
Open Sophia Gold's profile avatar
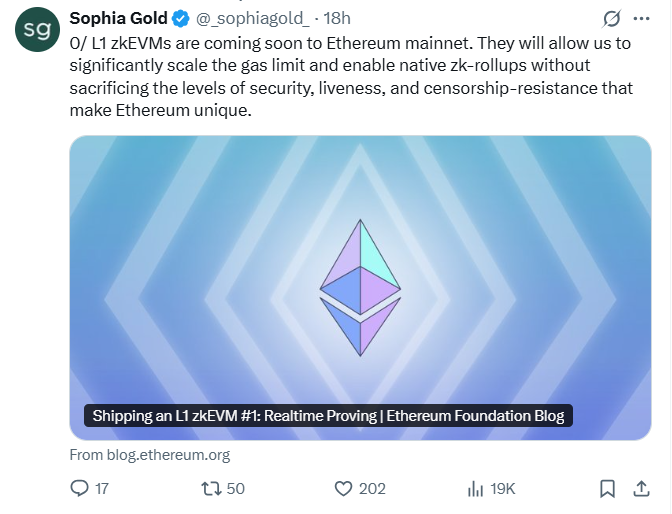pyautogui.click(x=36, y=30)
